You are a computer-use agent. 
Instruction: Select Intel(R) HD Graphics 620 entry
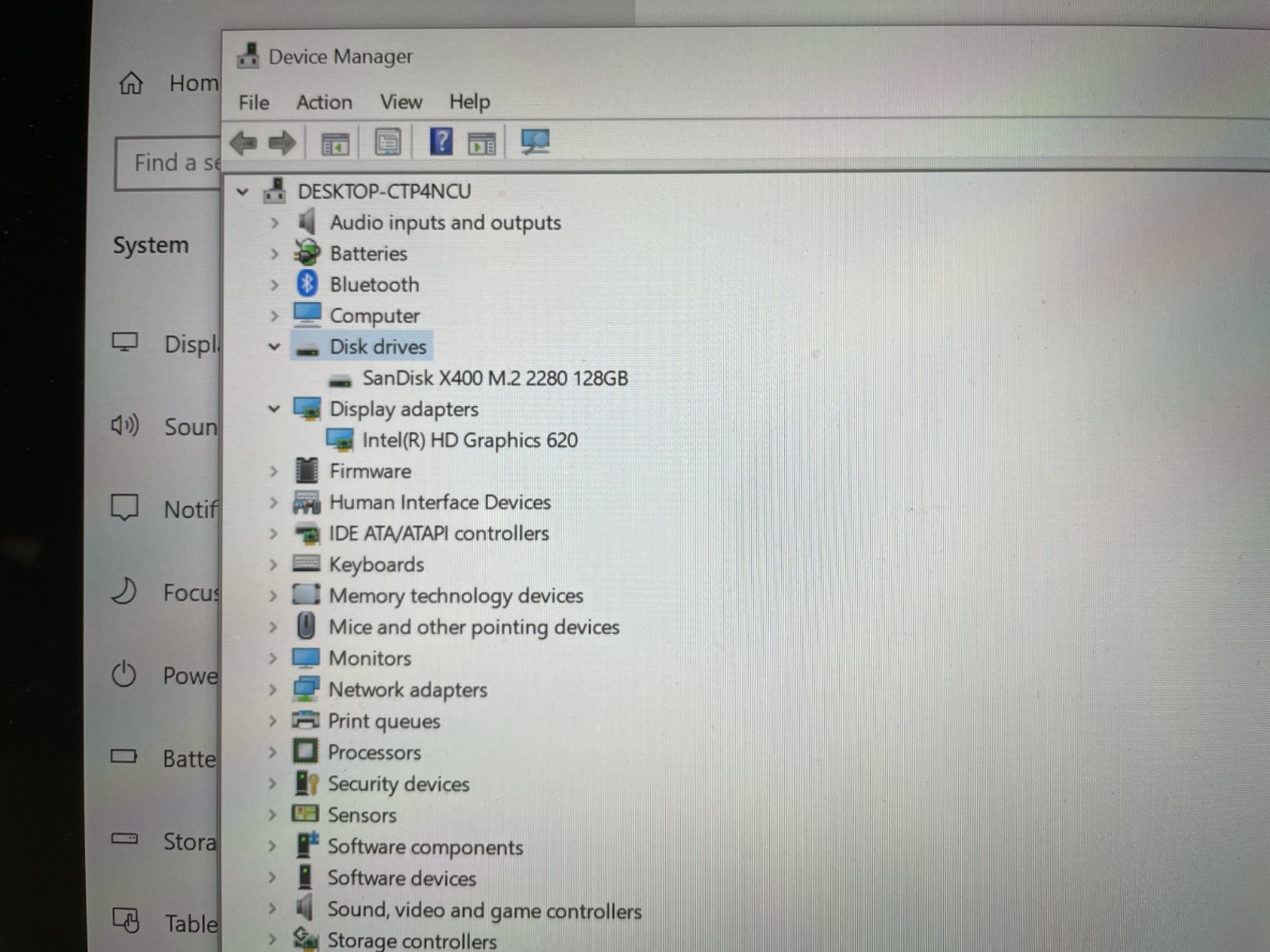[470, 440]
